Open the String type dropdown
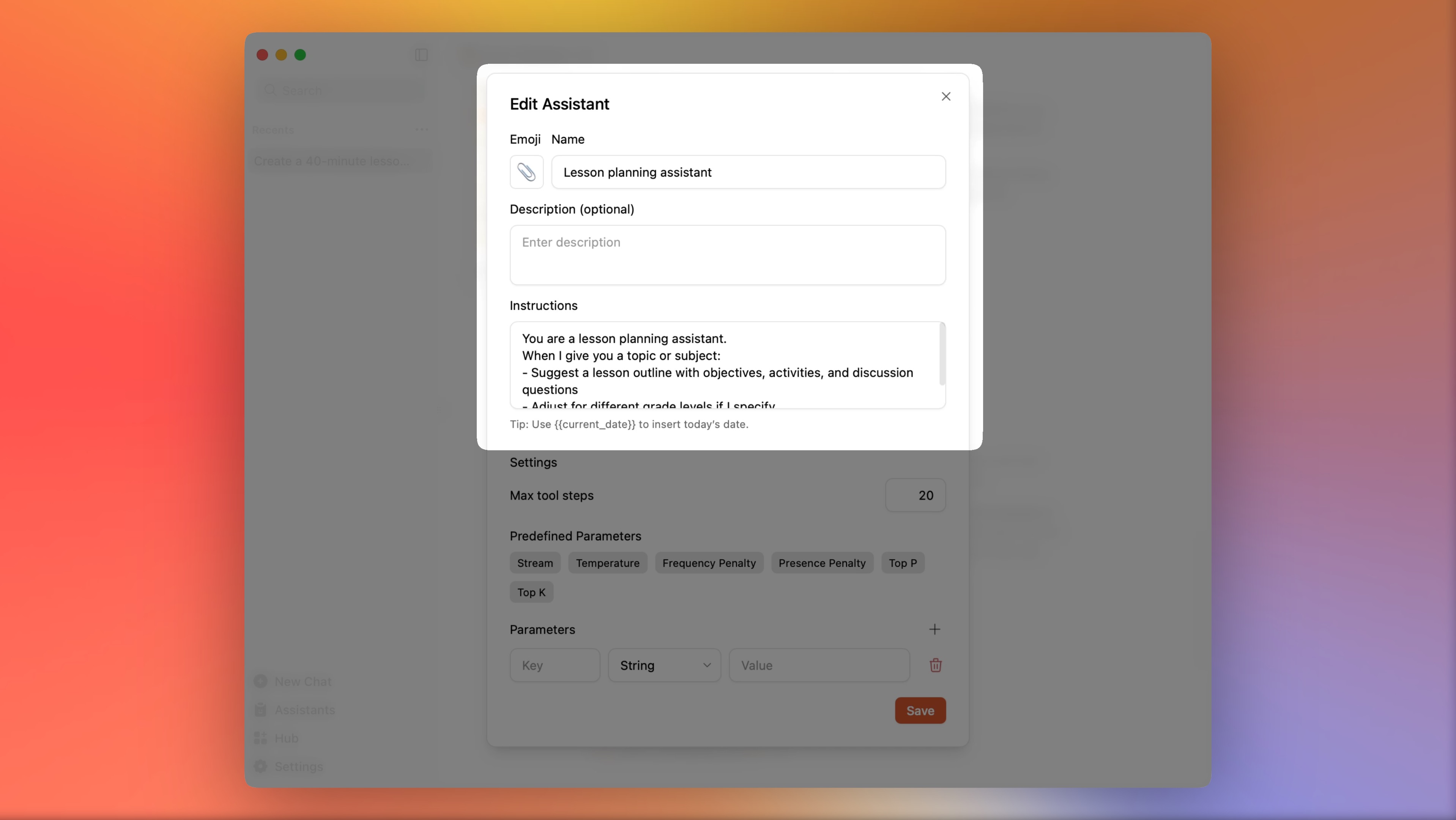This screenshot has width=1456, height=820. pos(664,665)
